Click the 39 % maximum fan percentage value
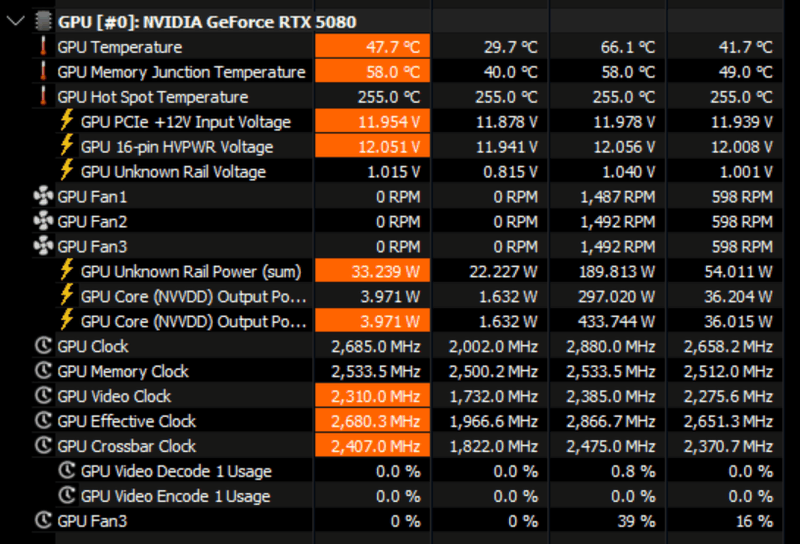800x544 pixels. coord(636,521)
